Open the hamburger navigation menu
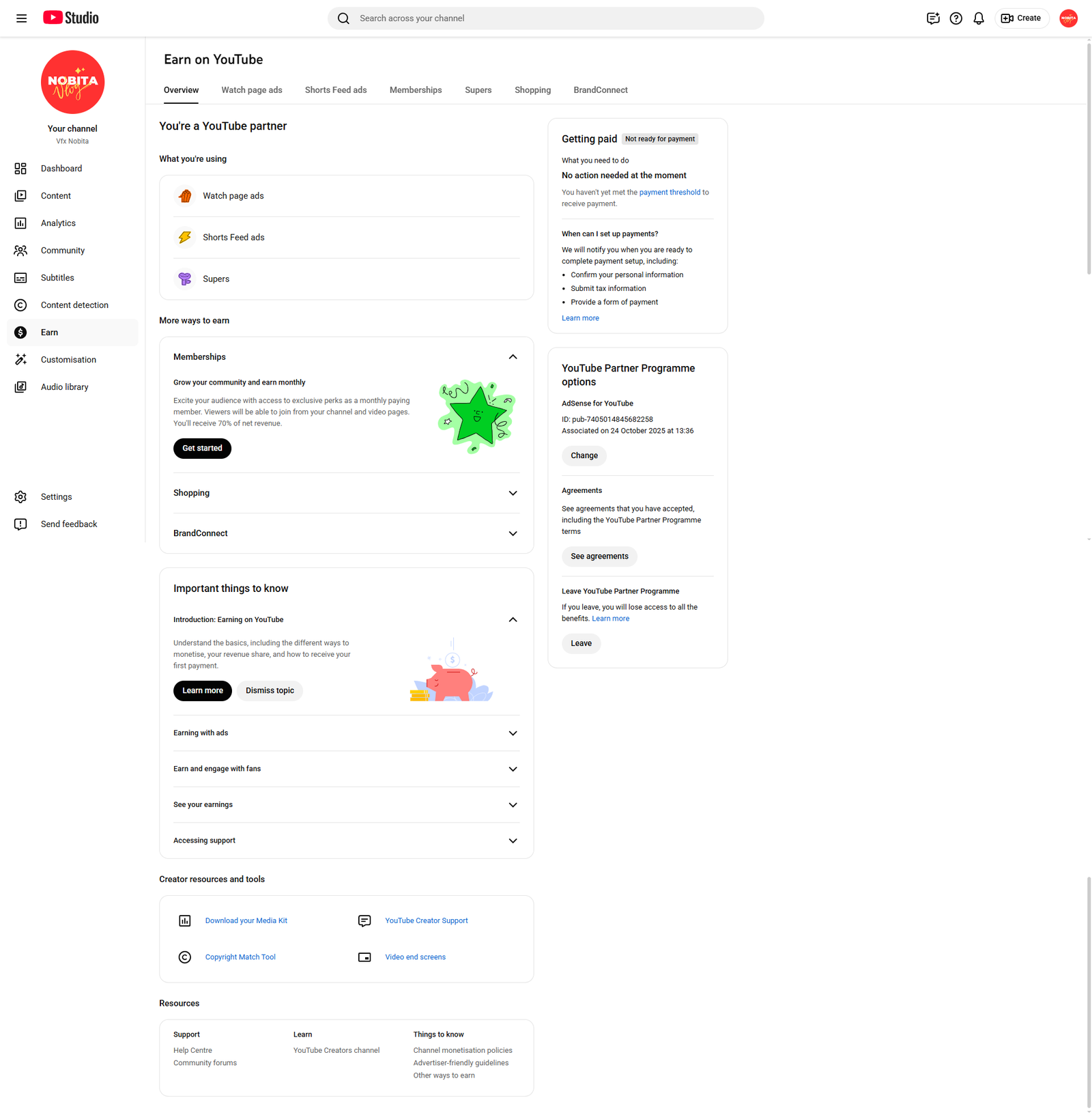1092x1115 pixels. [x=21, y=18]
